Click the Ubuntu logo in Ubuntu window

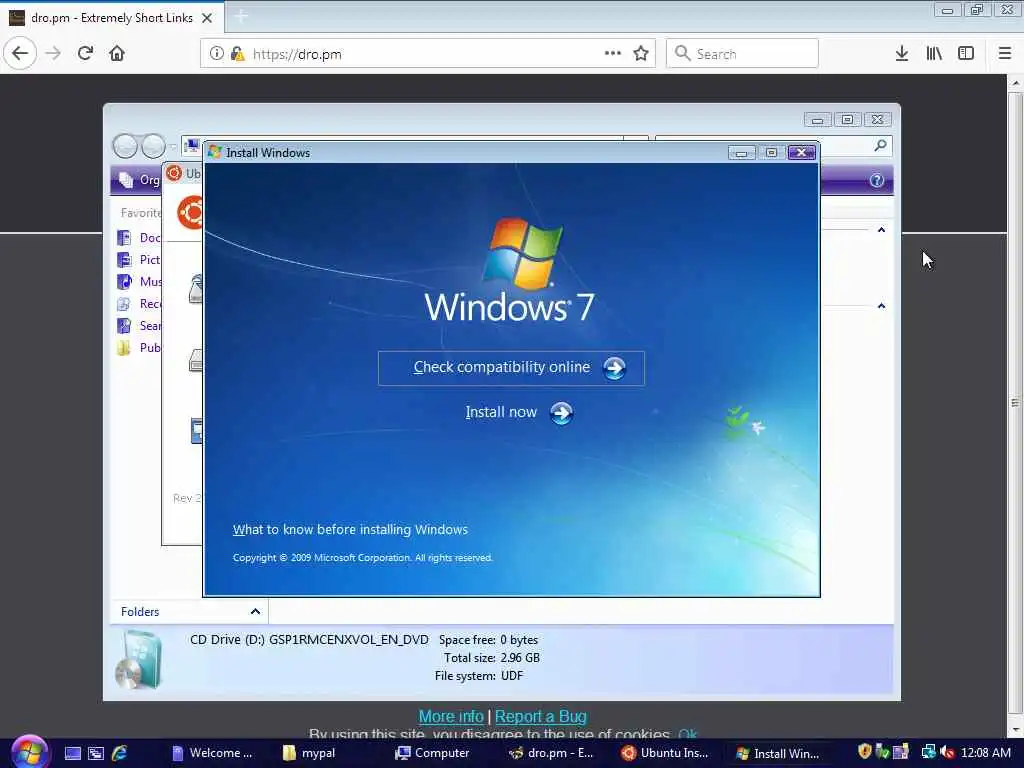190,212
